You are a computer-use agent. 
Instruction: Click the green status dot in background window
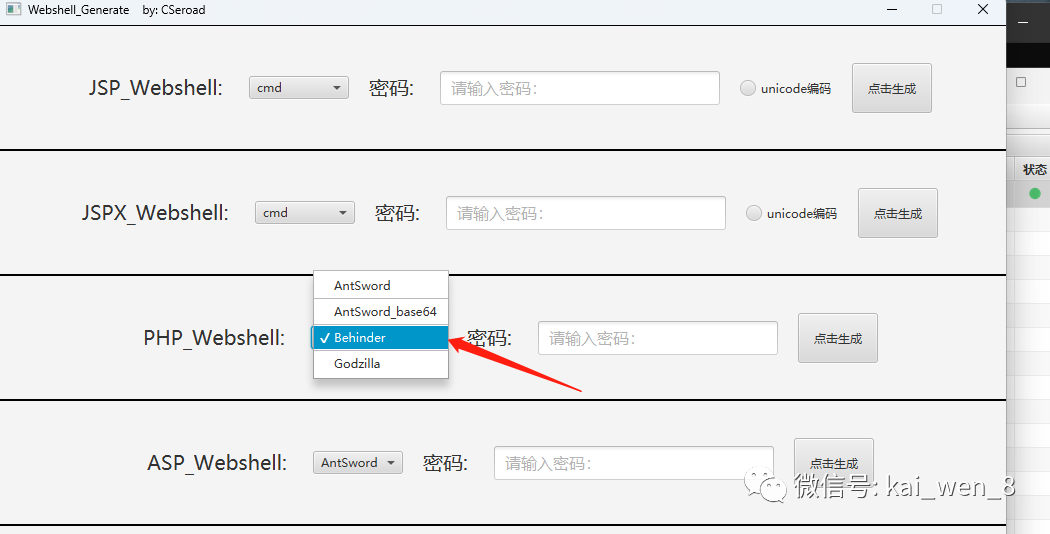pyautogui.click(x=1035, y=194)
